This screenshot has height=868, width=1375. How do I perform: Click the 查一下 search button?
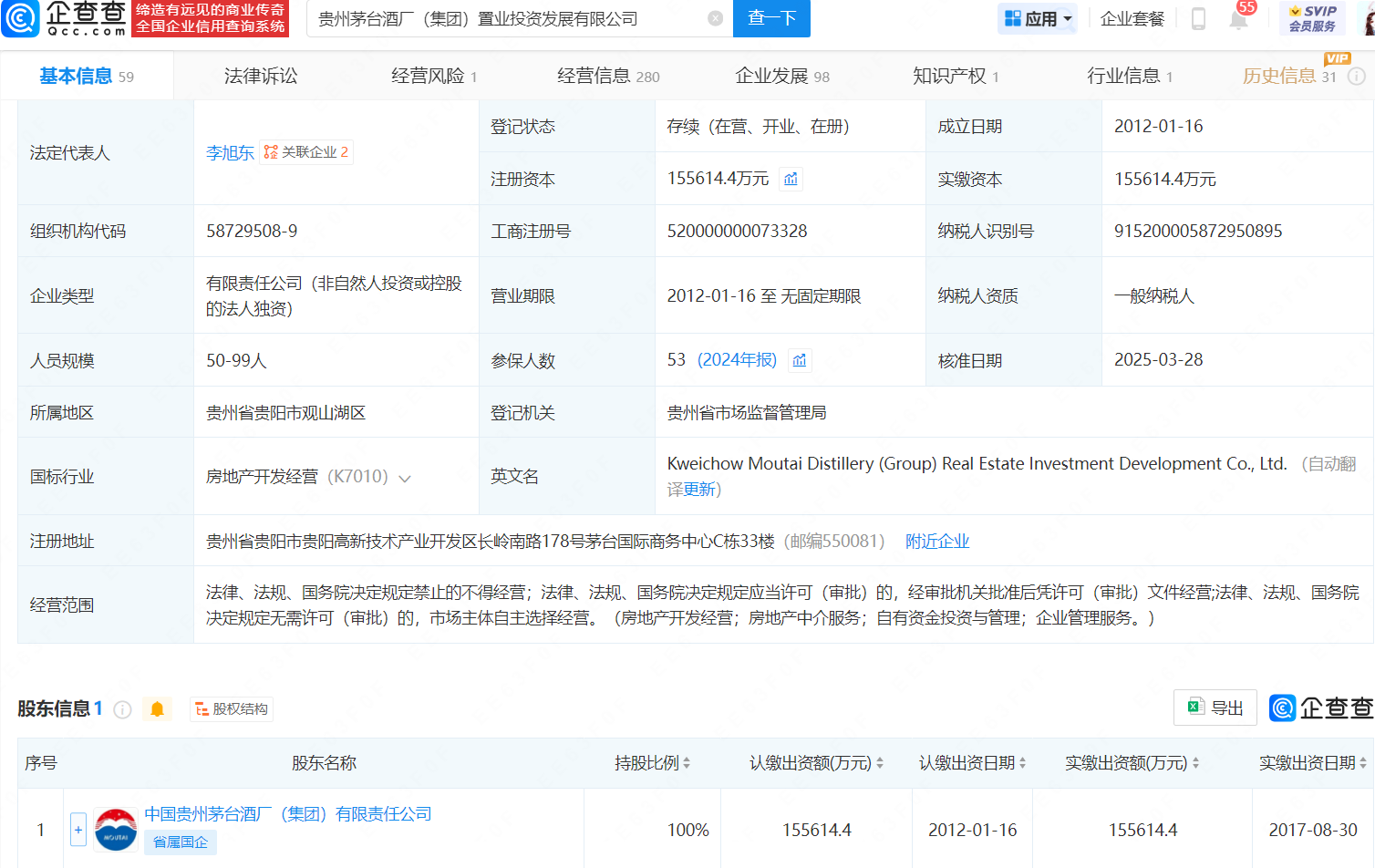pyautogui.click(x=771, y=18)
